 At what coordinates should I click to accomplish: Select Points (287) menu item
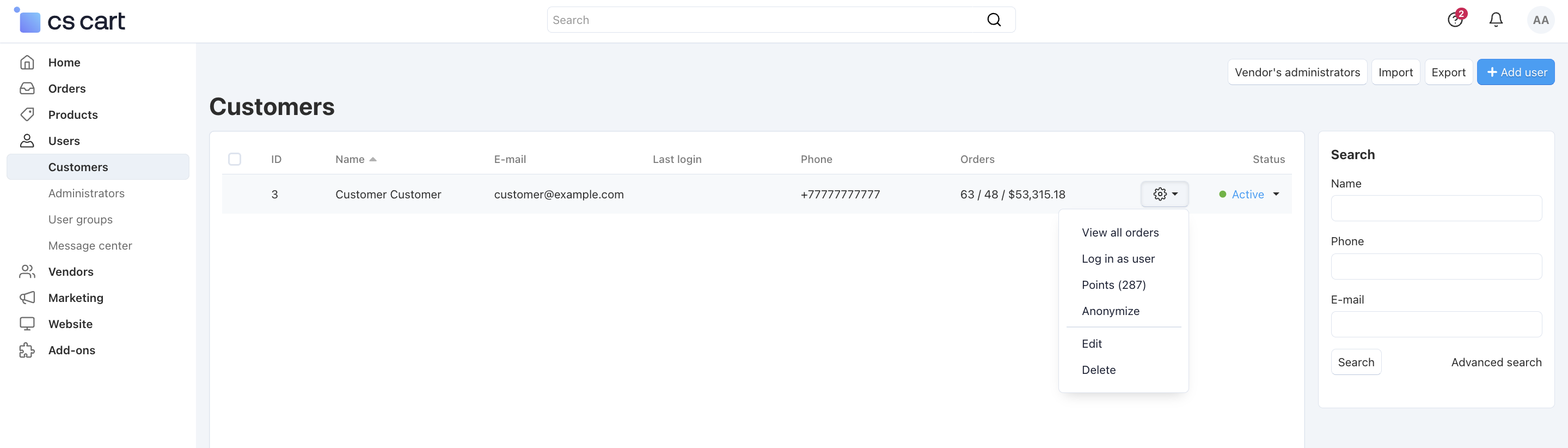tap(1113, 285)
